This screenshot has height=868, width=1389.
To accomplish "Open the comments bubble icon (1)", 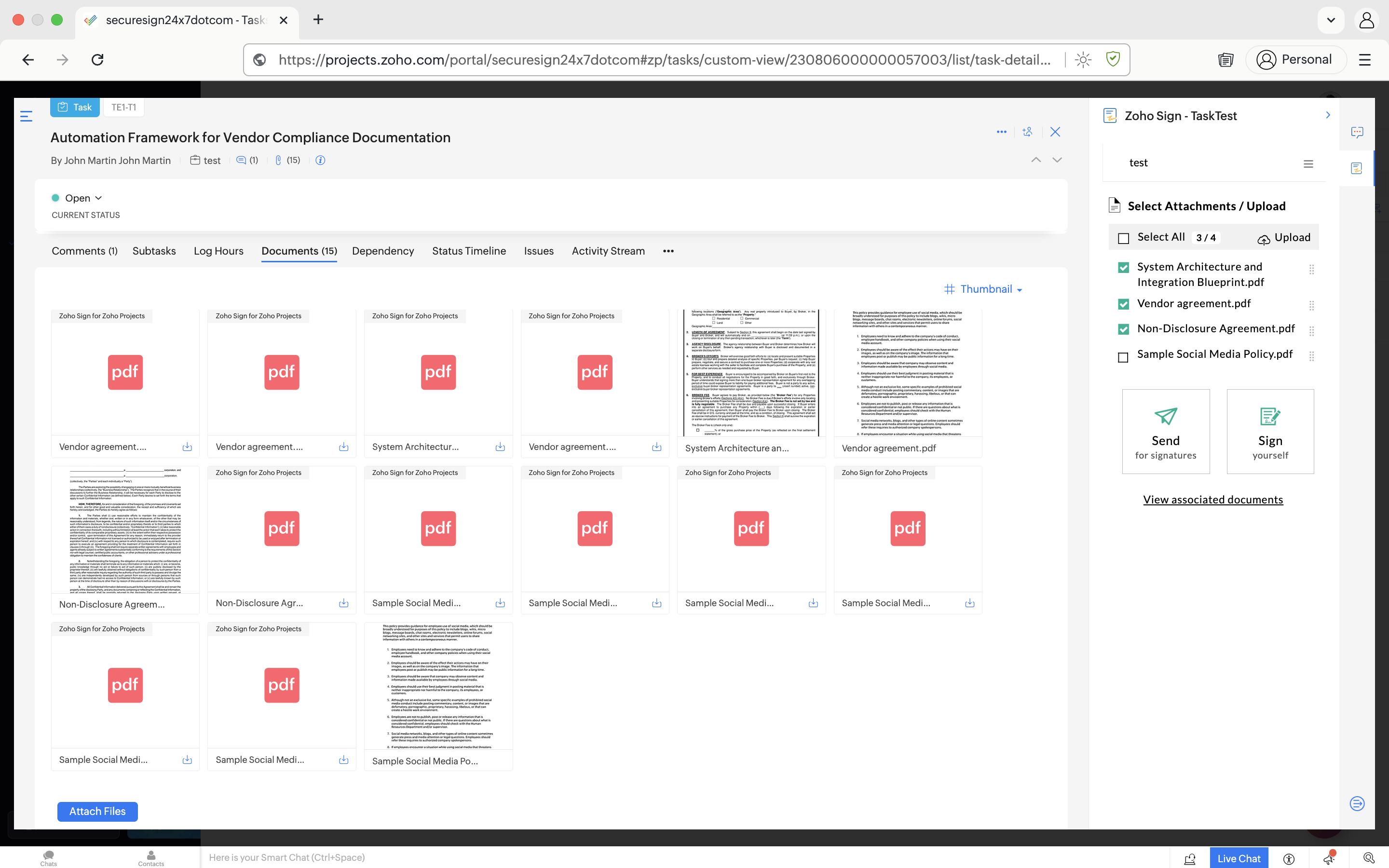I will [x=241, y=161].
